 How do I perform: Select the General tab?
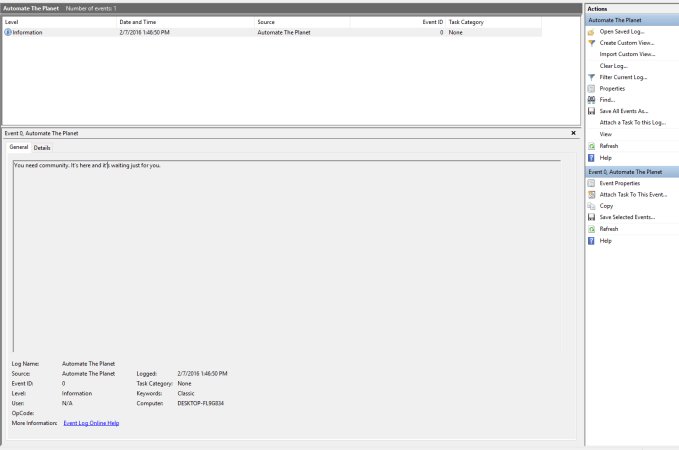click(x=19, y=147)
